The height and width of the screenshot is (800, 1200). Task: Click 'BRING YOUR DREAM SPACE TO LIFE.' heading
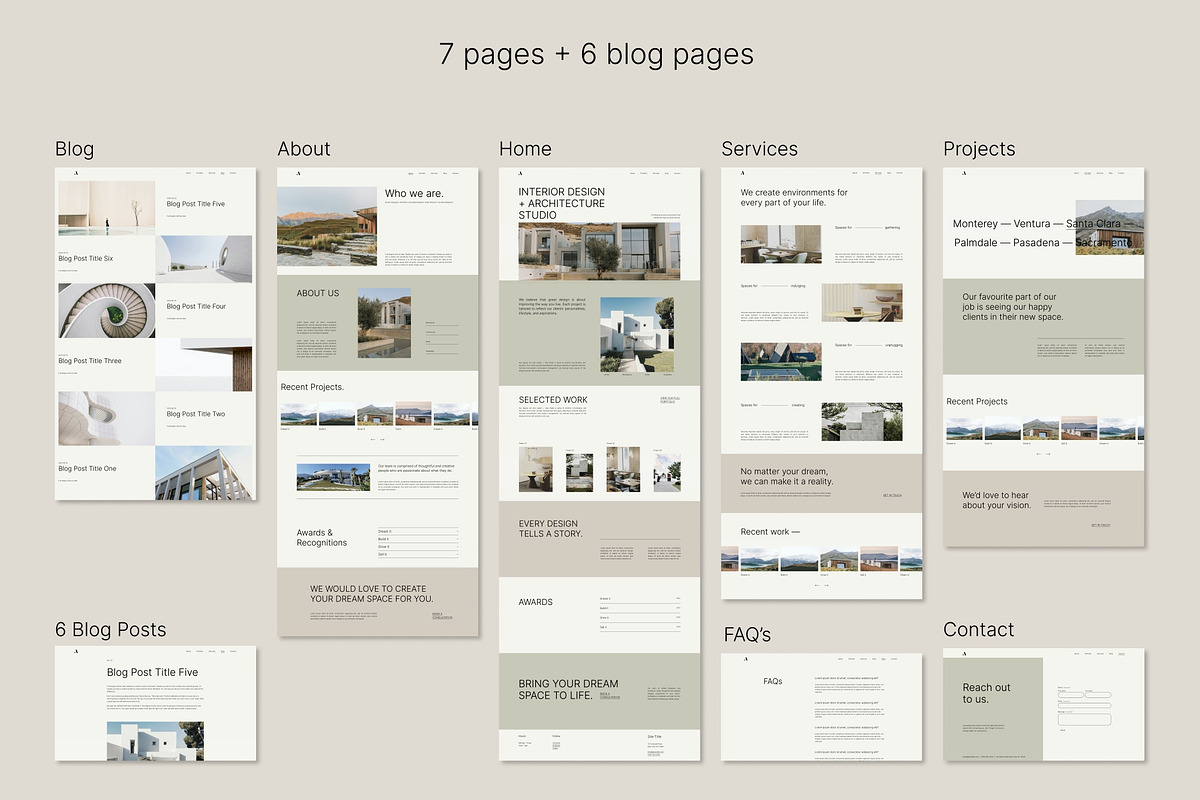[568, 690]
